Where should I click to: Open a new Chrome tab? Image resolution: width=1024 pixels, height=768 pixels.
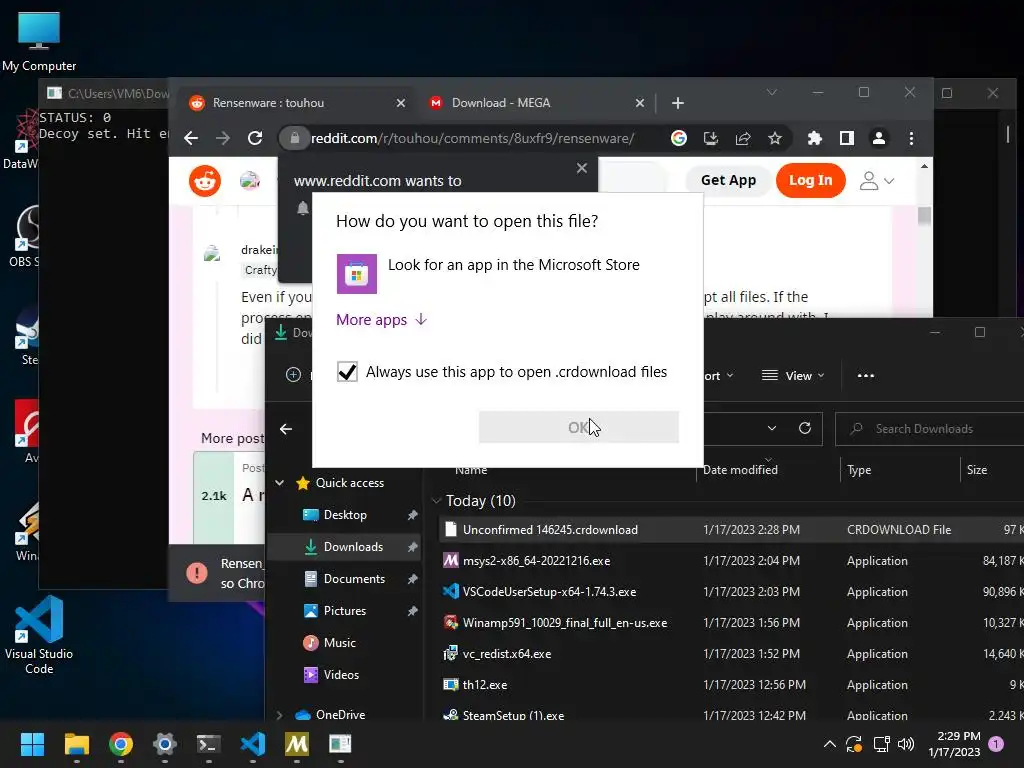[678, 103]
